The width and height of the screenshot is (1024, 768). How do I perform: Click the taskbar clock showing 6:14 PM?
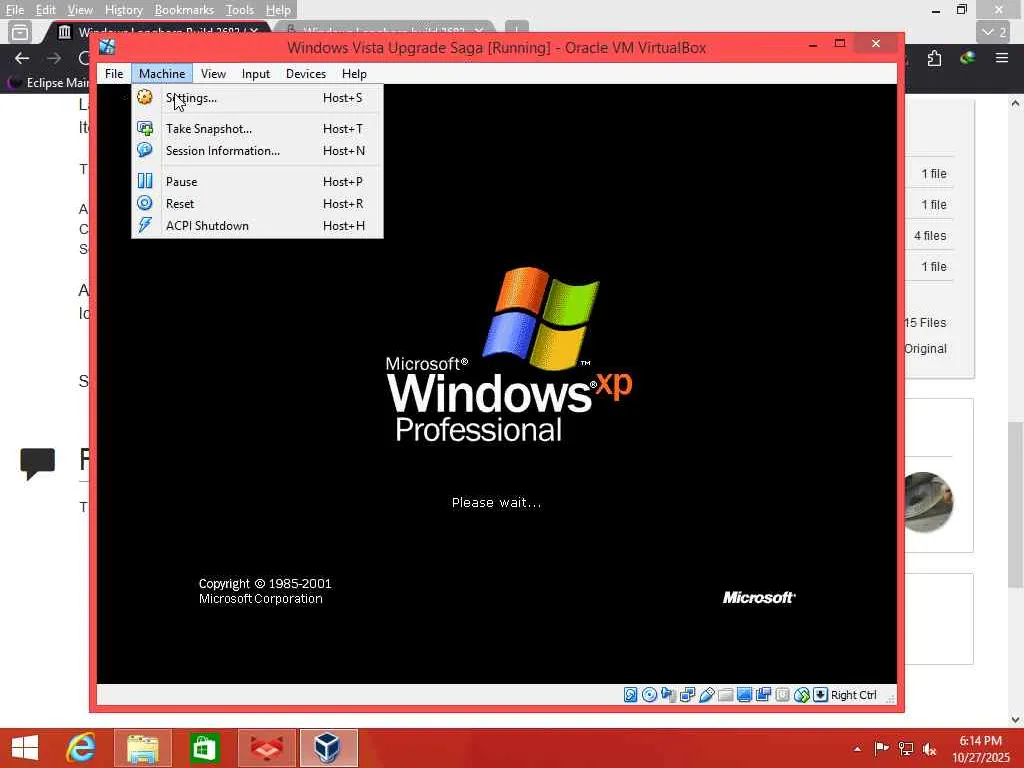coord(980,749)
